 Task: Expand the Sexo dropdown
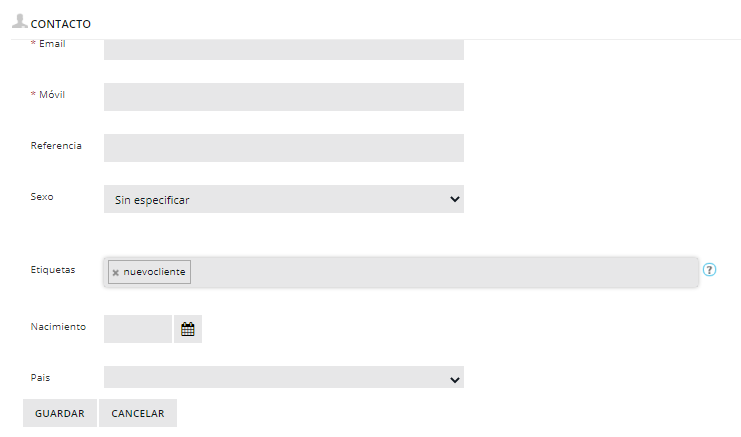[x=283, y=199]
